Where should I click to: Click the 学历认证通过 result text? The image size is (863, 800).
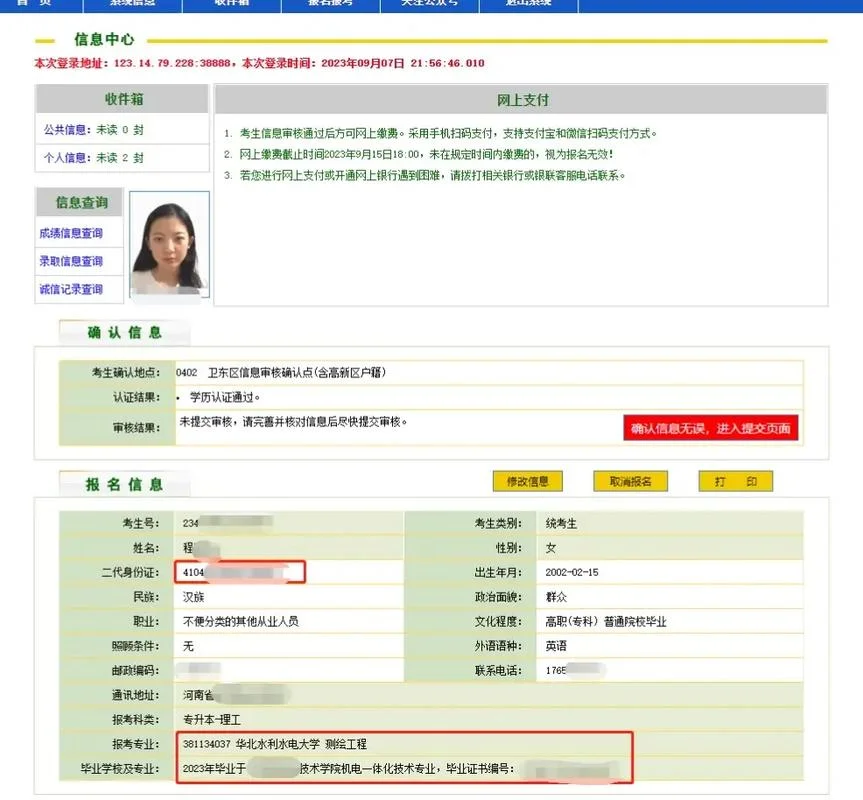(225, 397)
